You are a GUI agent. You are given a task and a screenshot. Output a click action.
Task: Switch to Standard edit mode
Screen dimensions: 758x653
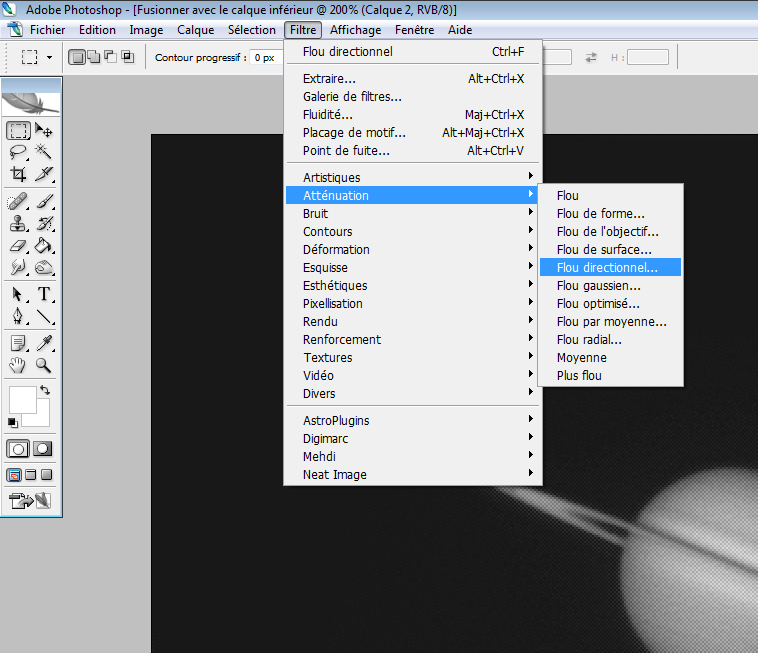[x=18, y=449]
